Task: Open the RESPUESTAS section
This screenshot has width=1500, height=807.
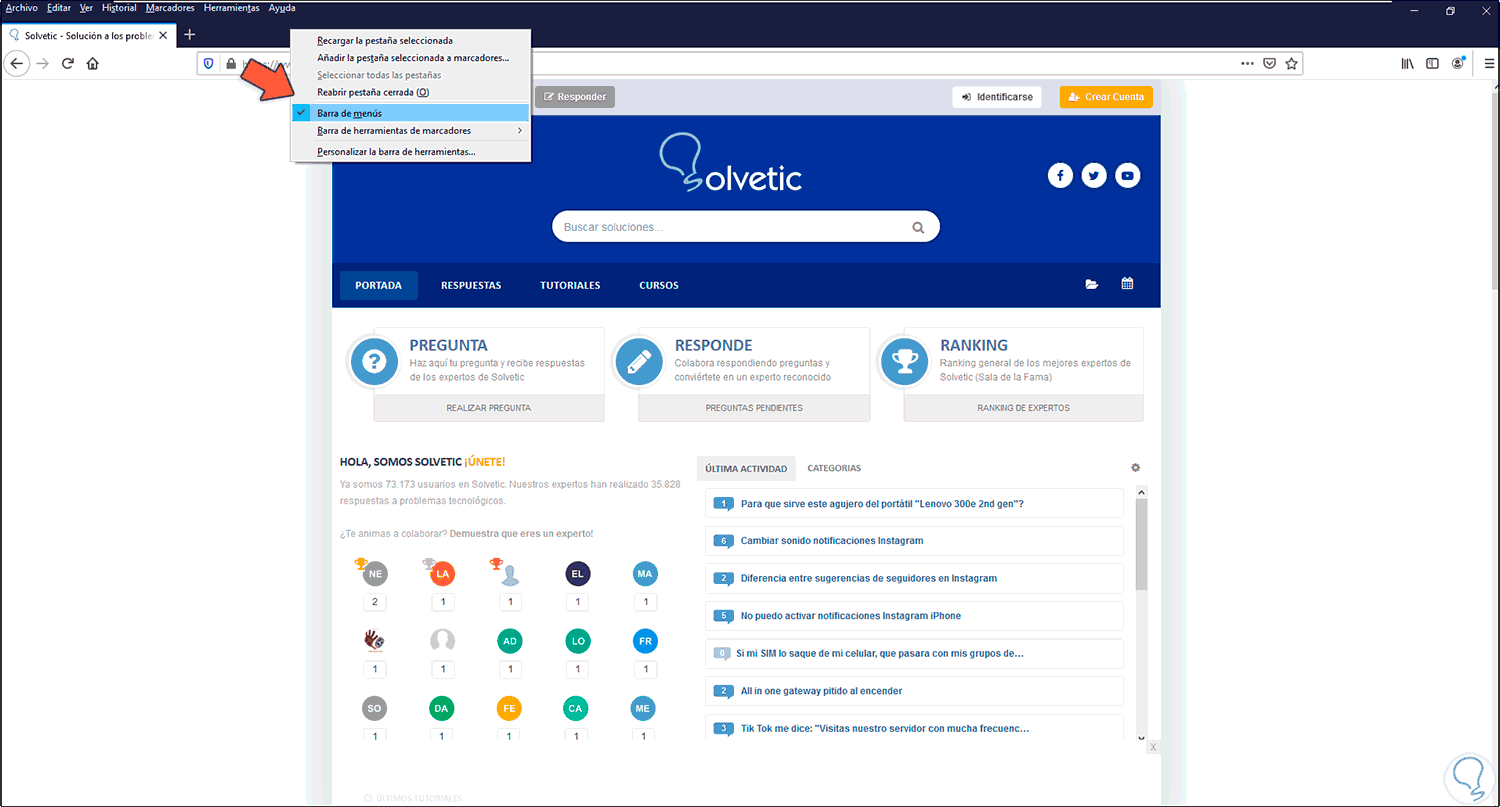Action: 471,285
